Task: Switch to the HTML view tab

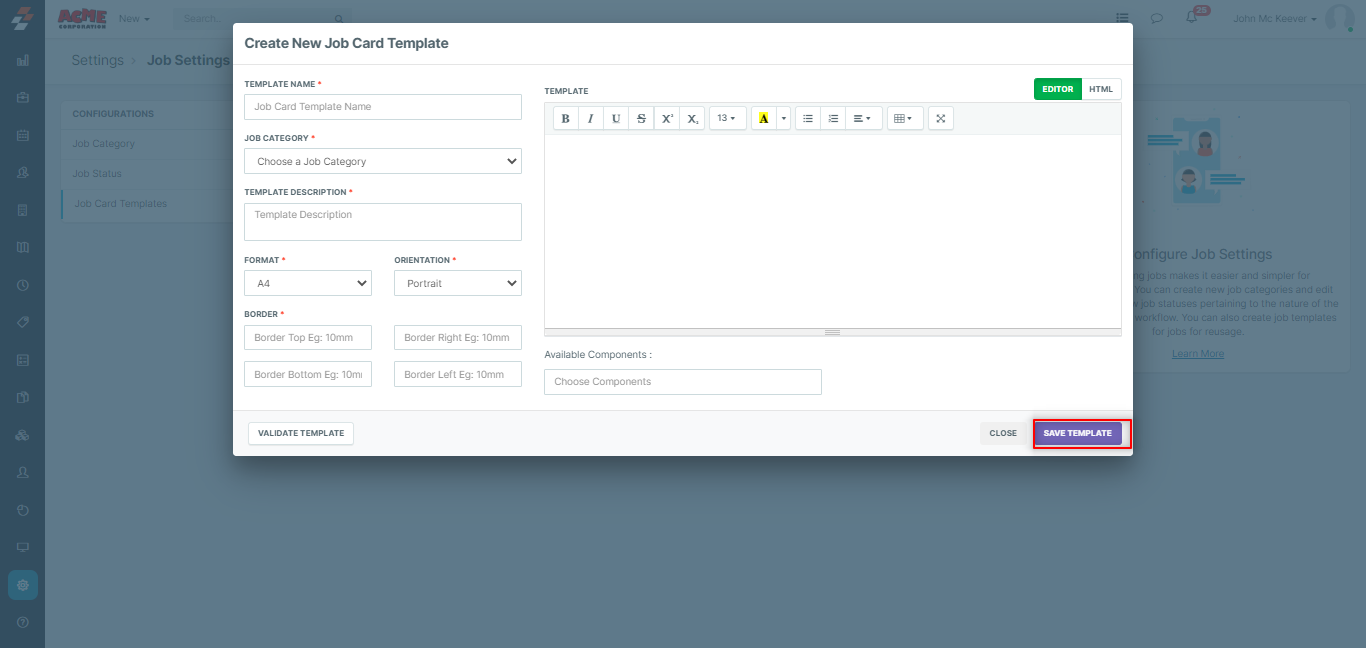Action: pyautogui.click(x=1101, y=89)
